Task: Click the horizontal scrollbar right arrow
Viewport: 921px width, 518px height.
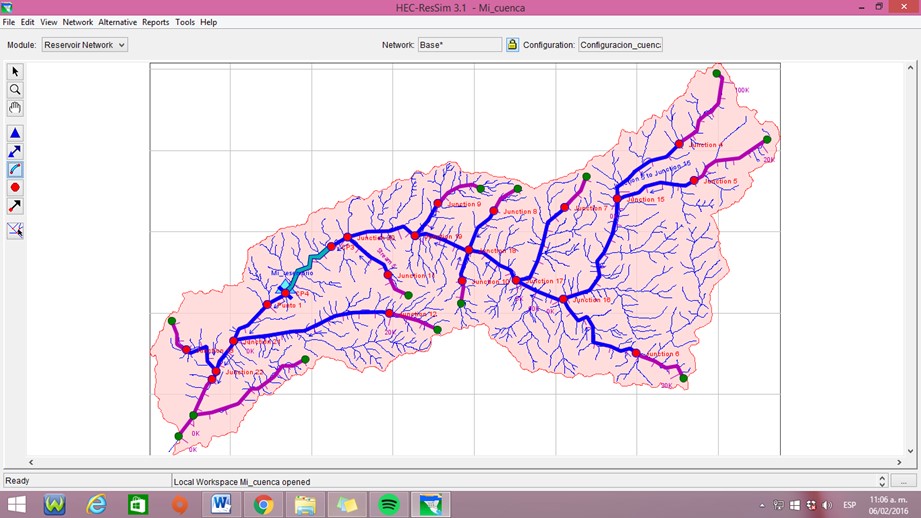Action: (899, 462)
